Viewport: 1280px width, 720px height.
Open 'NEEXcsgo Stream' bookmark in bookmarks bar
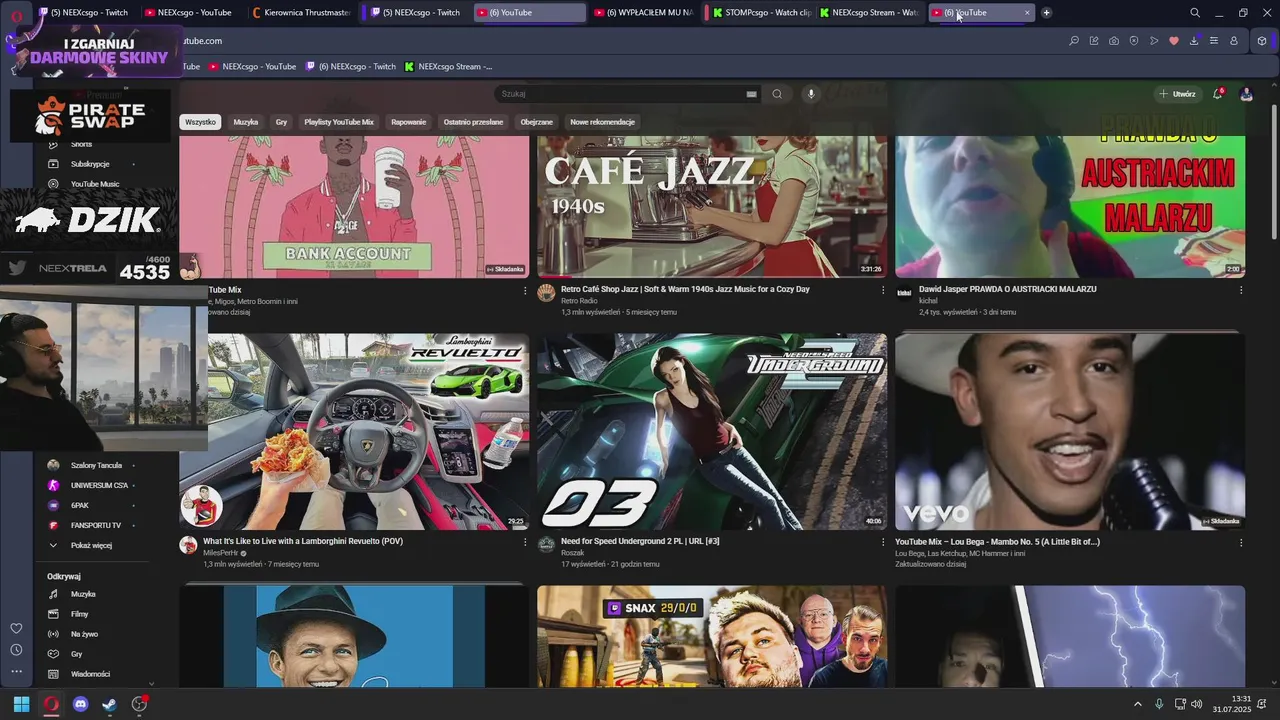pos(448,67)
